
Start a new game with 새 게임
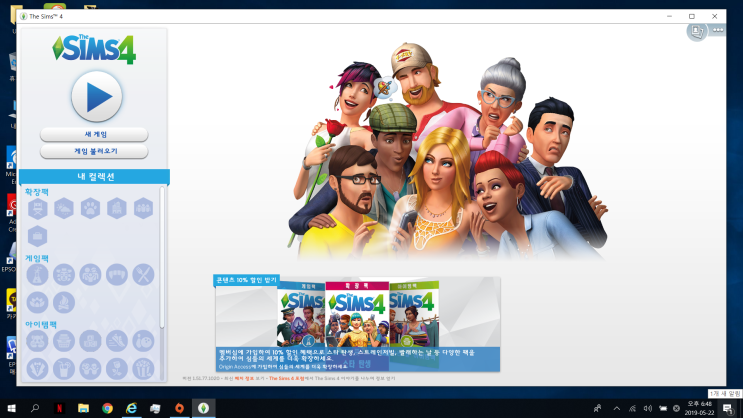pyautogui.click(x=94, y=135)
